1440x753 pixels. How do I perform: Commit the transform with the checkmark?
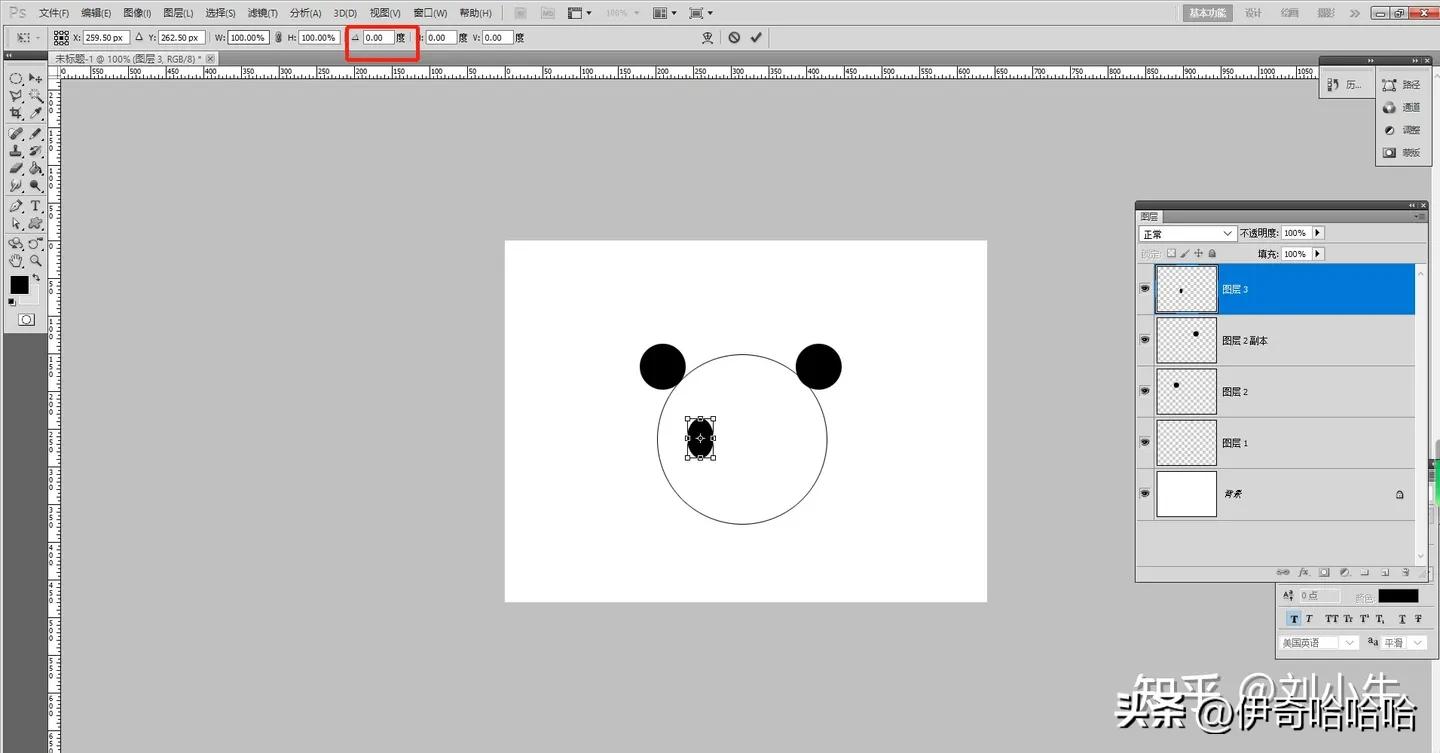(756, 37)
